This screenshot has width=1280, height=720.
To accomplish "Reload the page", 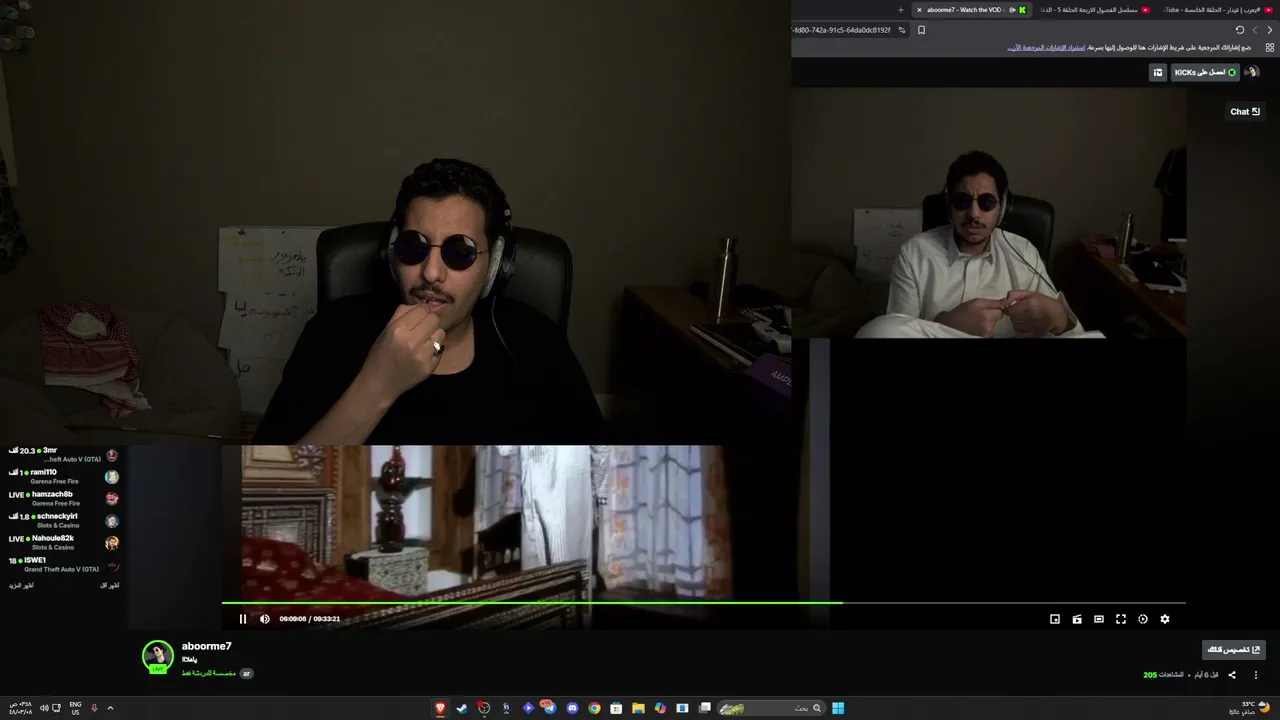I will pos(1240,30).
